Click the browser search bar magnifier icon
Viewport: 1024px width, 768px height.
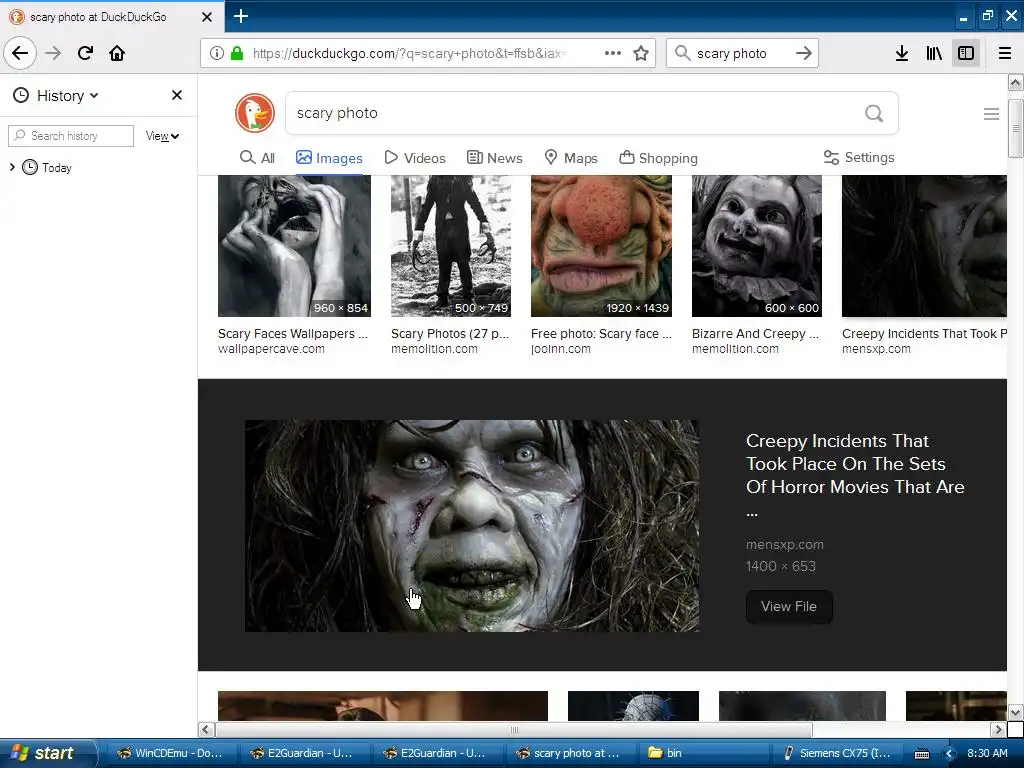(x=682, y=53)
